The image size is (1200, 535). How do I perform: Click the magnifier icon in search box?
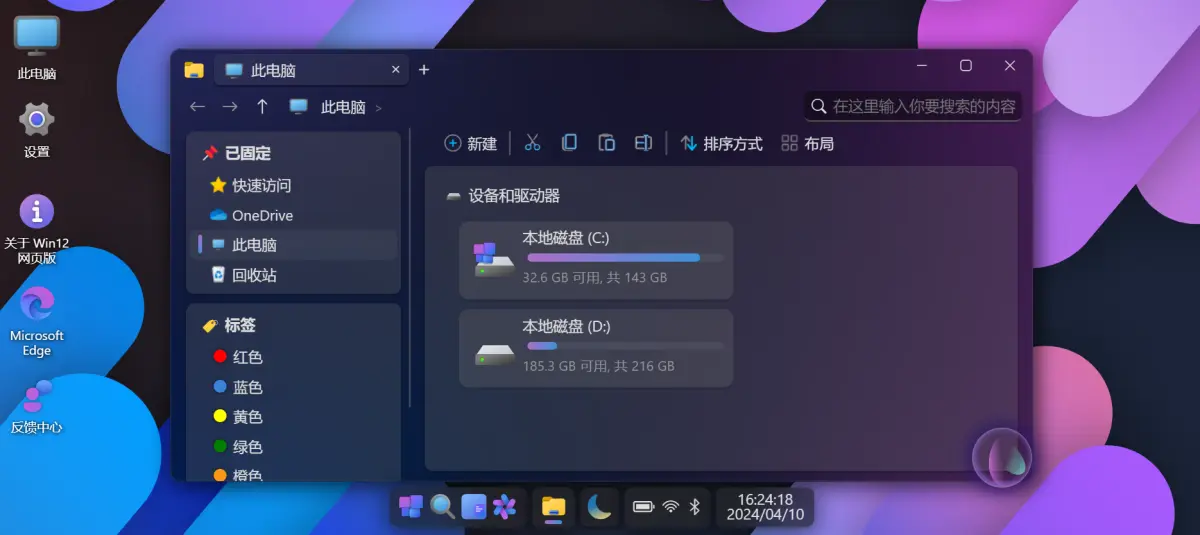click(819, 106)
